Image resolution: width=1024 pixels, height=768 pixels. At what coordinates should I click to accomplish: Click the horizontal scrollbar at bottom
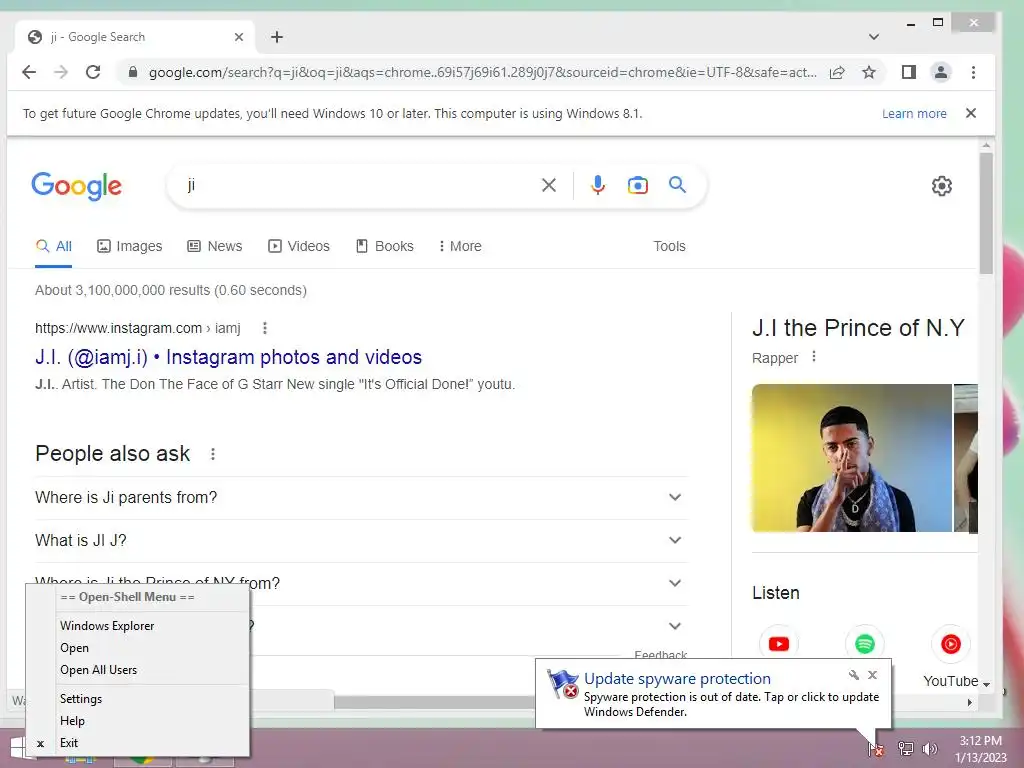[x=434, y=701]
